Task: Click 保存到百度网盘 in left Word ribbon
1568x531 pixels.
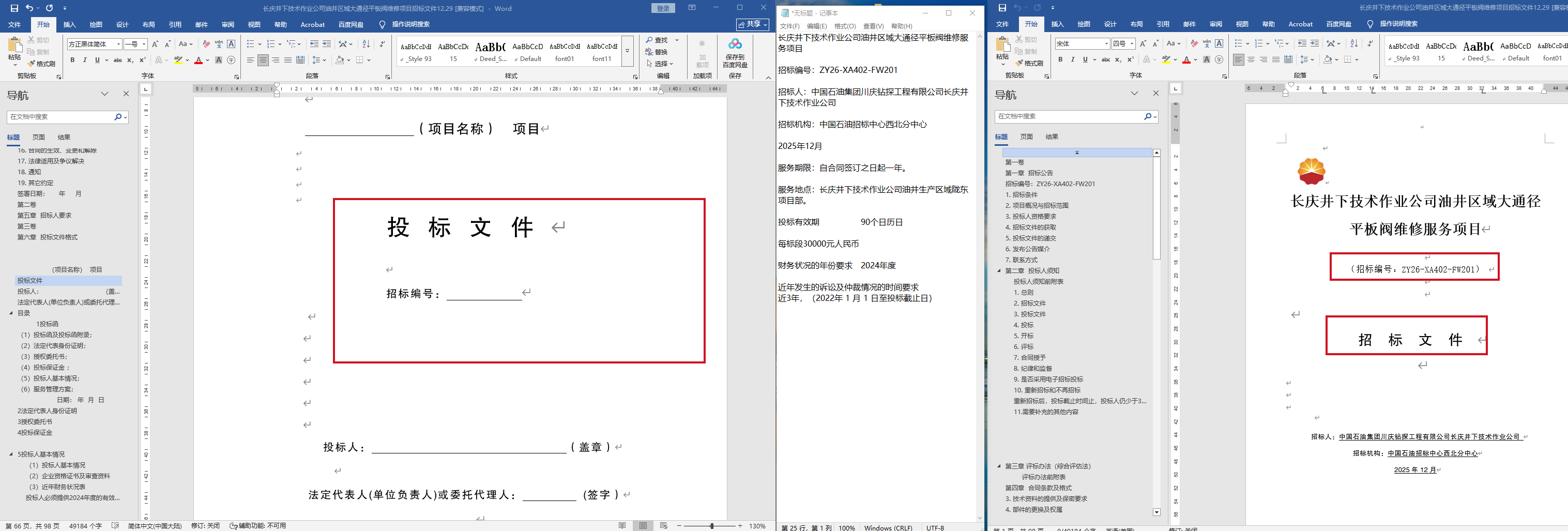Action: tap(735, 52)
